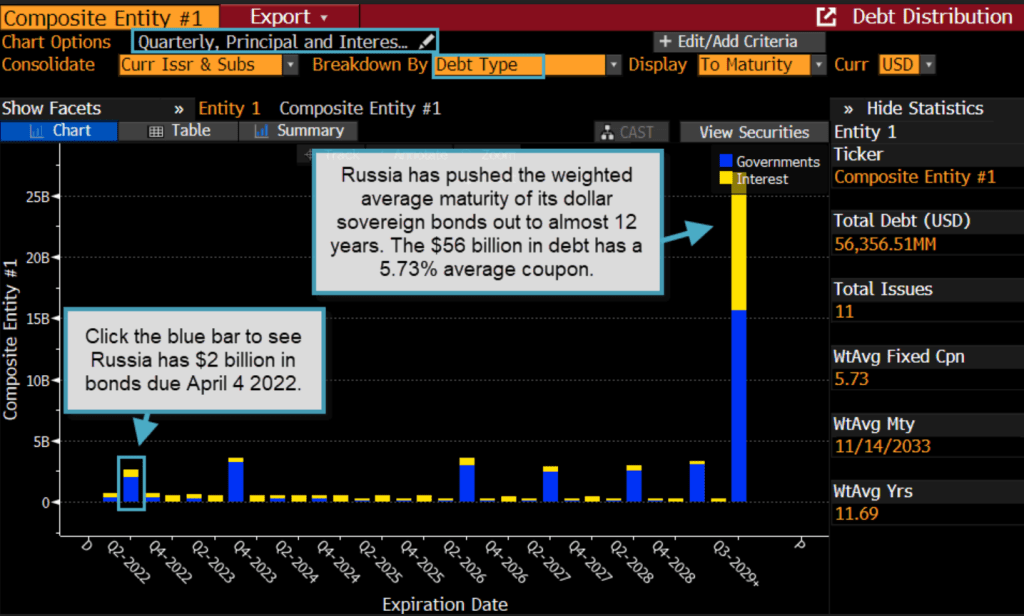1024x616 pixels.
Task: Expand the Show Facets panel
Action: (179, 108)
